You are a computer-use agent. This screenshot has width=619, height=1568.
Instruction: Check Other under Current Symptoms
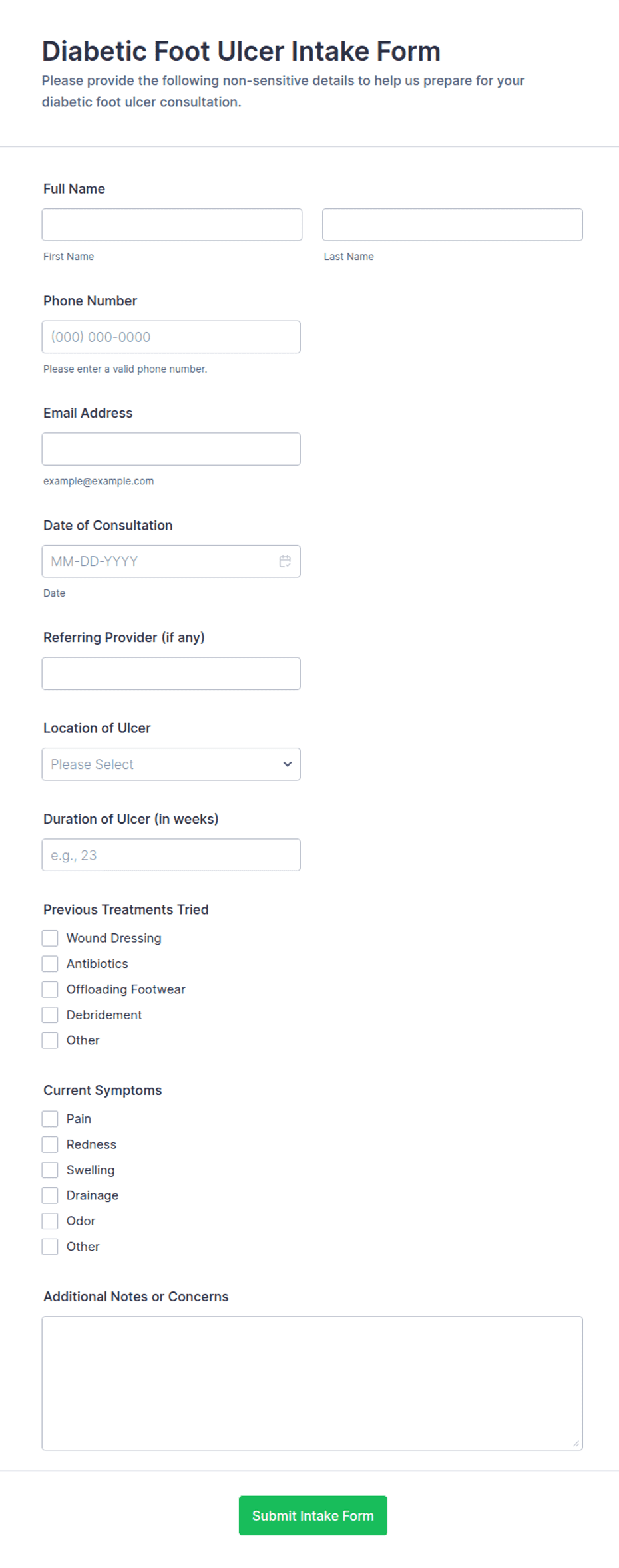click(x=50, y=1247)
